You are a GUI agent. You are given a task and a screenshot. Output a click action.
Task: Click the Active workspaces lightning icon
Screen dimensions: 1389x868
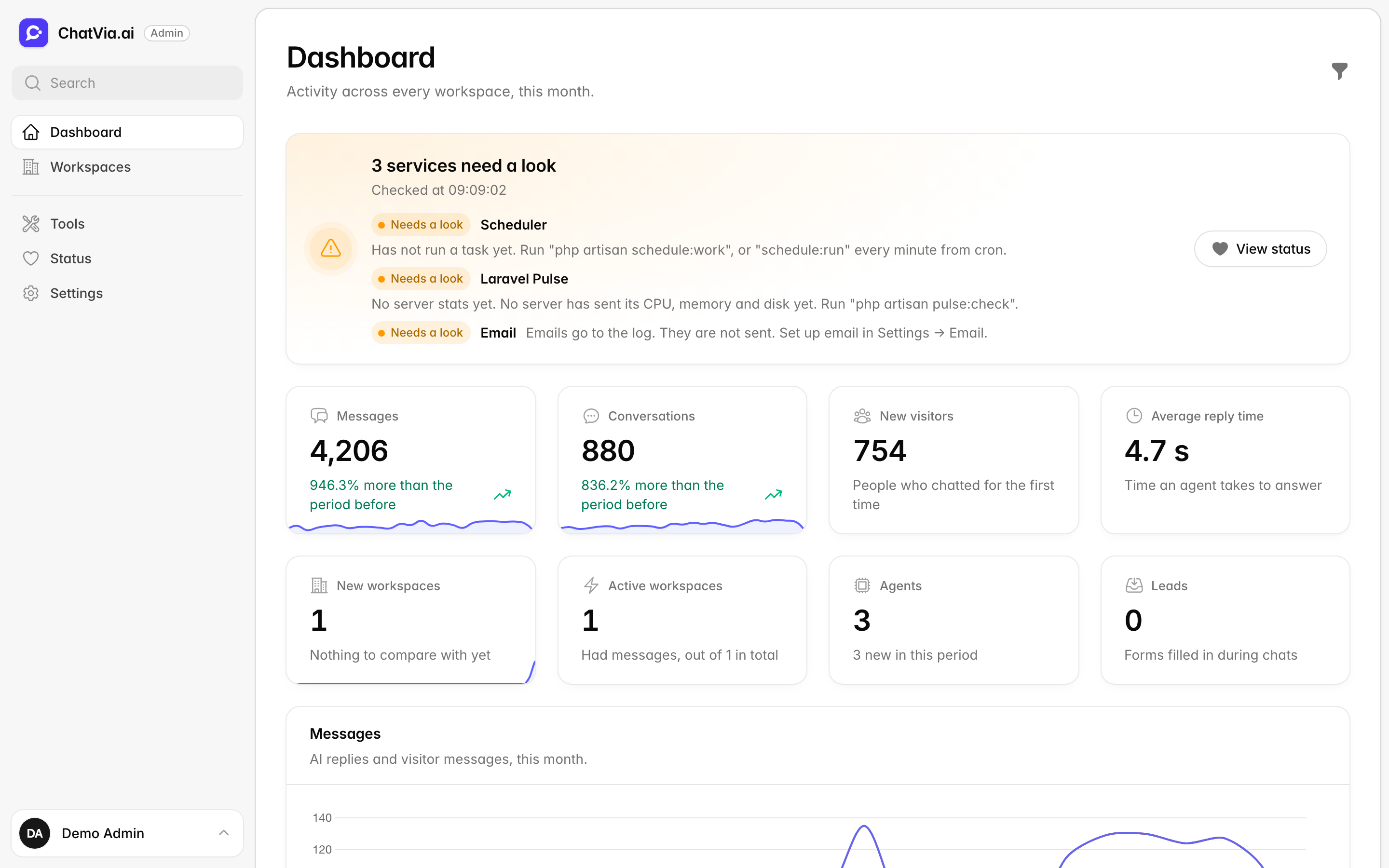pos(591,585)
